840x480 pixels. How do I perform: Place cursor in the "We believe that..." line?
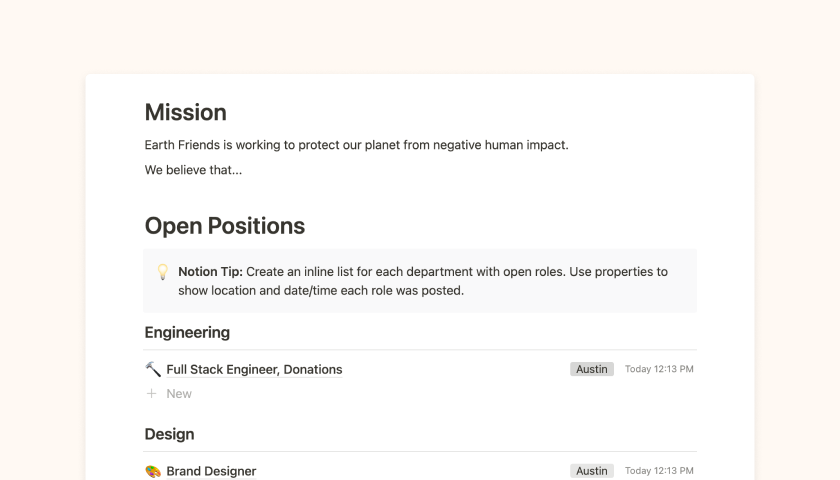click(193, 170)
